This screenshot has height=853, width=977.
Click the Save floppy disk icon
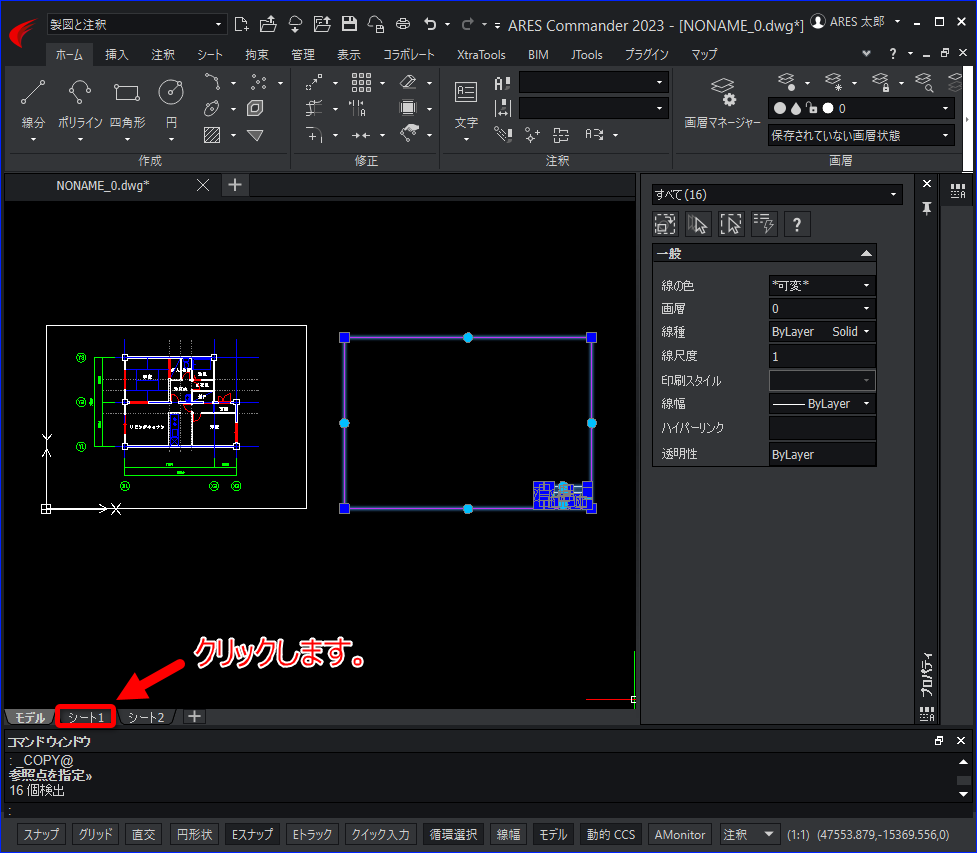coord(349,24)
